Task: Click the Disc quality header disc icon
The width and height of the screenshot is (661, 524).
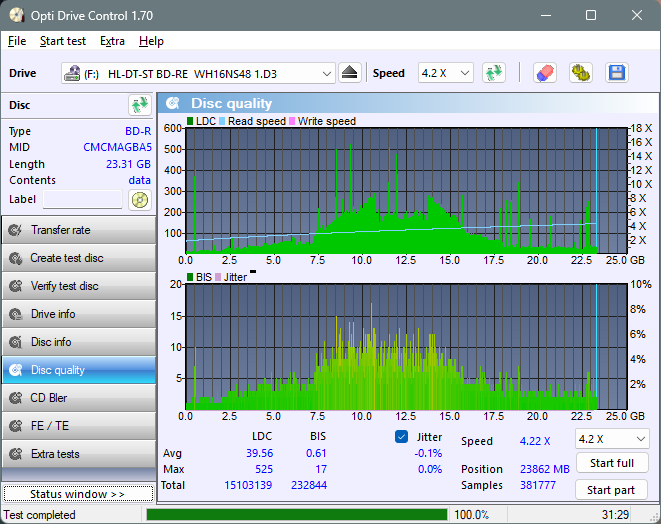Action: (x=173, y=103)
